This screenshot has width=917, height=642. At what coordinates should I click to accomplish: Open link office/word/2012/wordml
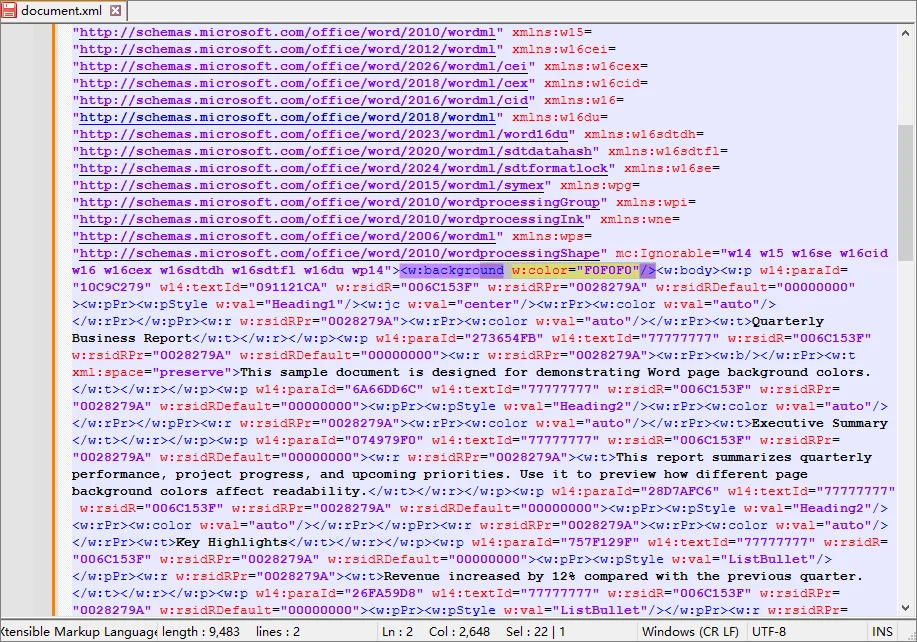pyautogui.click(x=287, y=49)
